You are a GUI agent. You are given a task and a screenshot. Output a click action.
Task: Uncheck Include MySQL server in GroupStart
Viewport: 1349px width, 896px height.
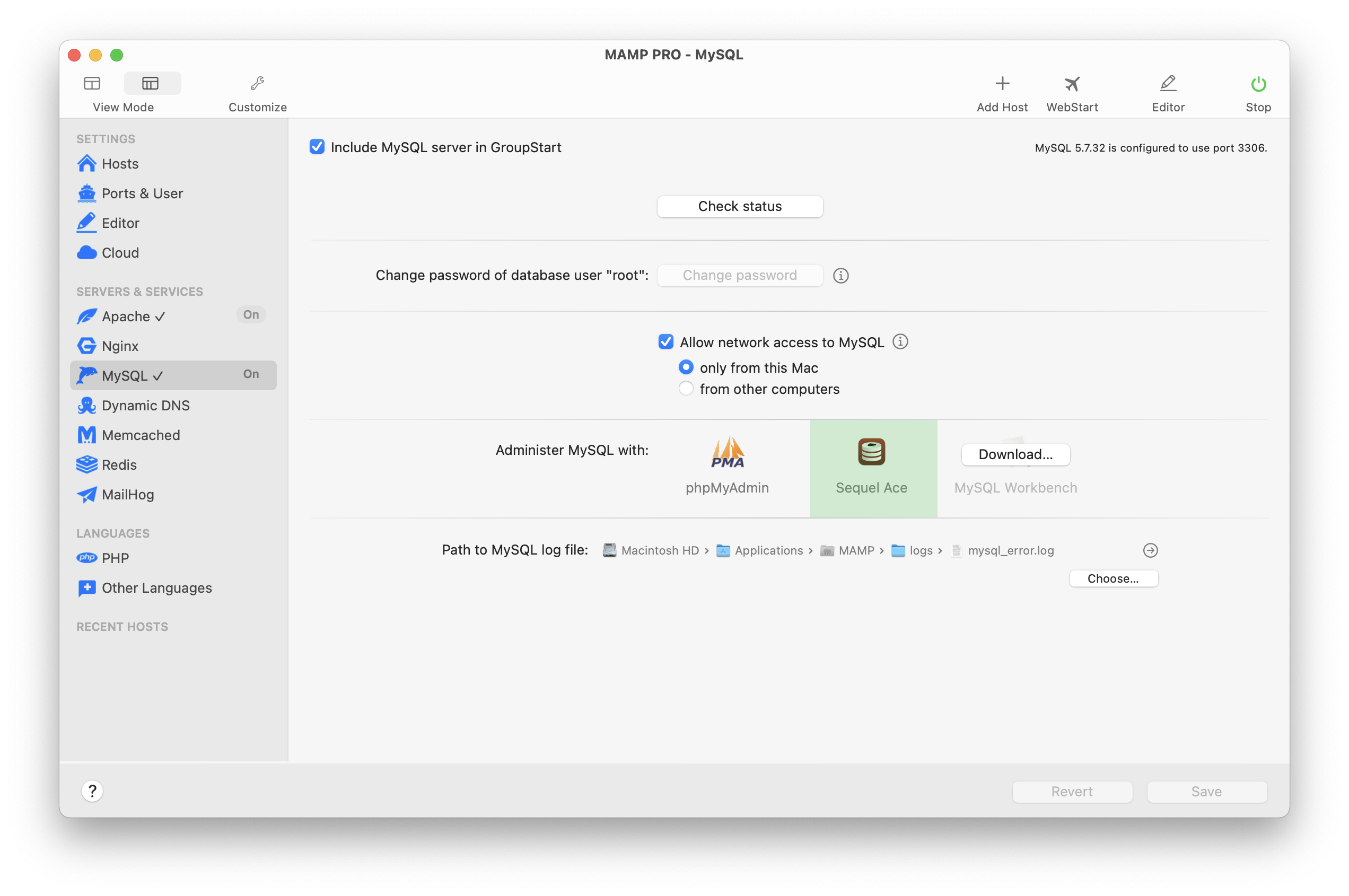click(x=318, y=147)
